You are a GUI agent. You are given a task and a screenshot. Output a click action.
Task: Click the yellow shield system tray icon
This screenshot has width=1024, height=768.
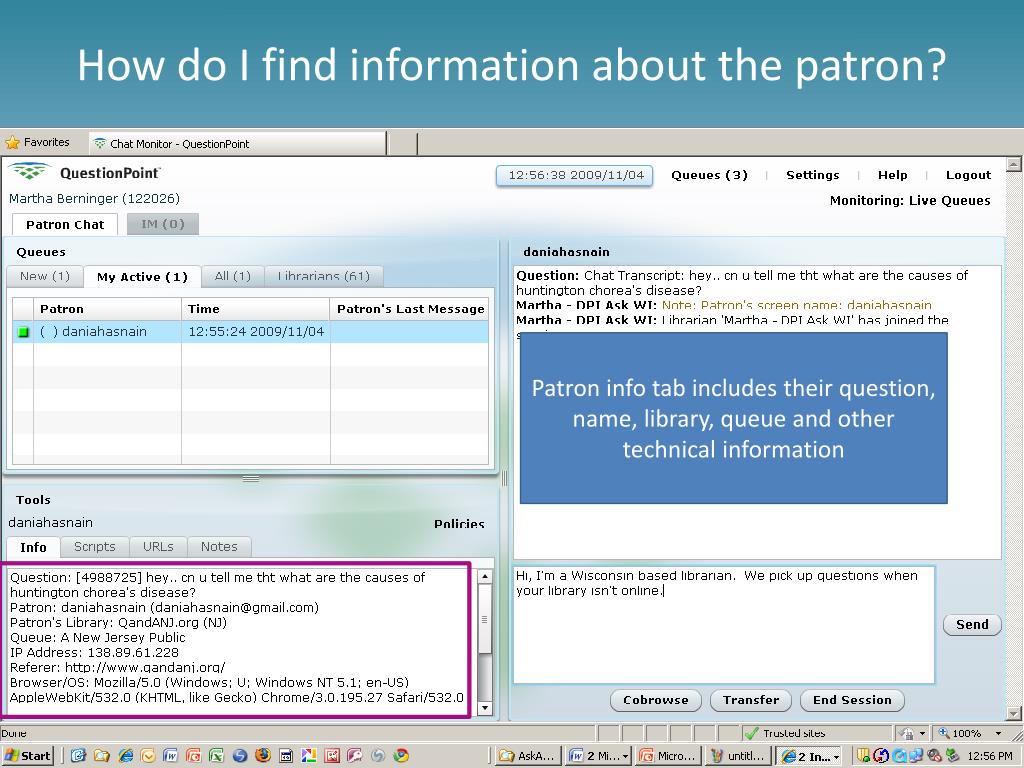click(x=863, y=756)
